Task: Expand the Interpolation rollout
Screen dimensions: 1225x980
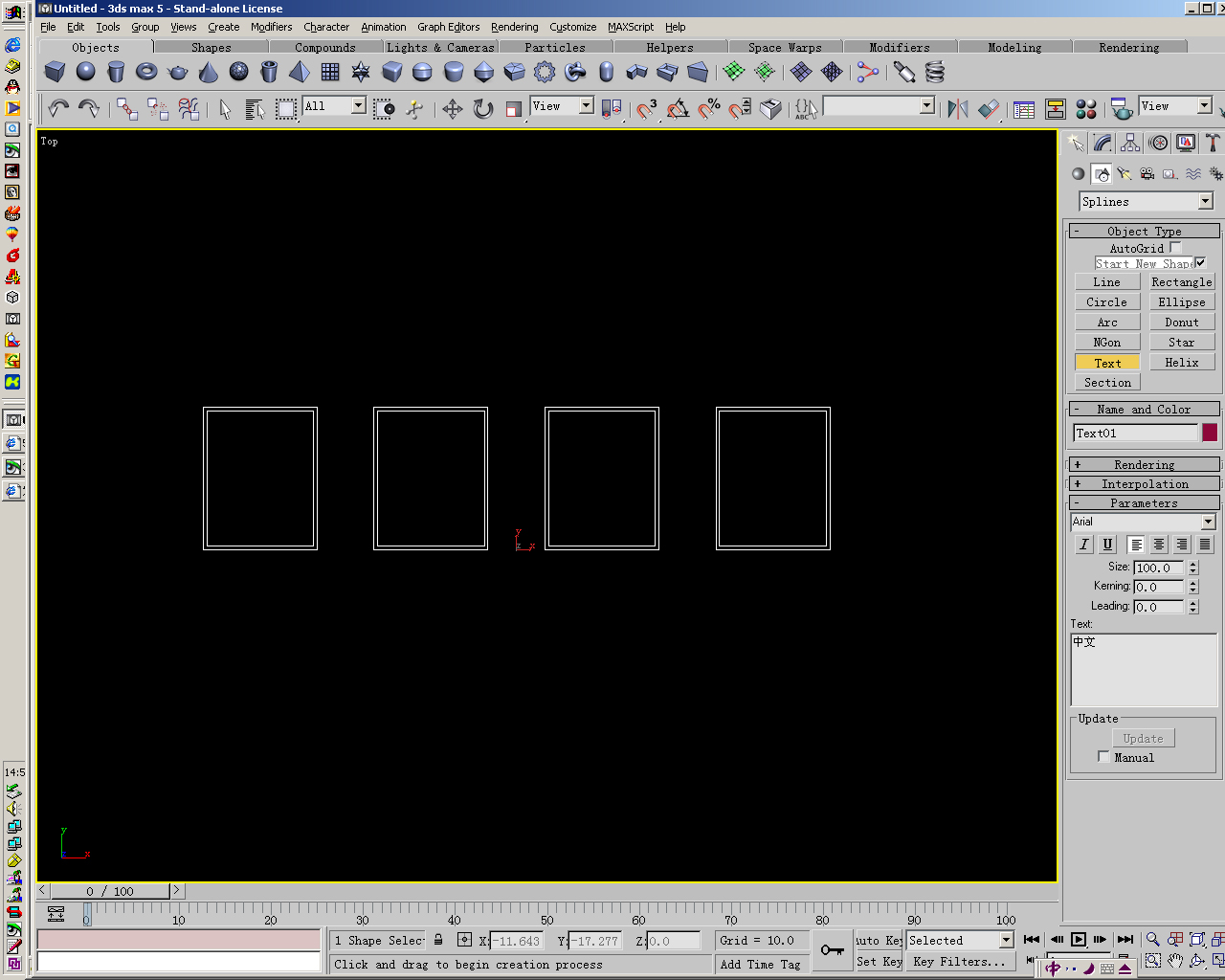Action: coord(1144,483)
